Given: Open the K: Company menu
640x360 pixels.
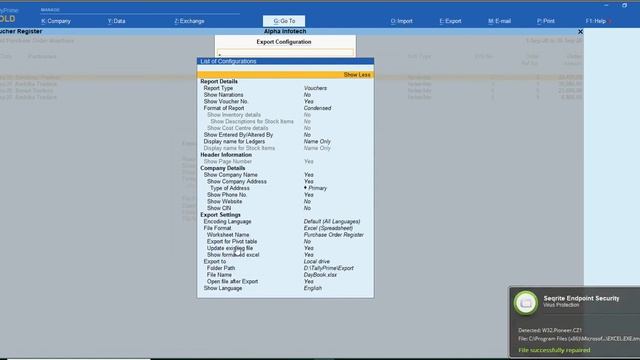Looking at the screenshot, I should click(56, 21).
